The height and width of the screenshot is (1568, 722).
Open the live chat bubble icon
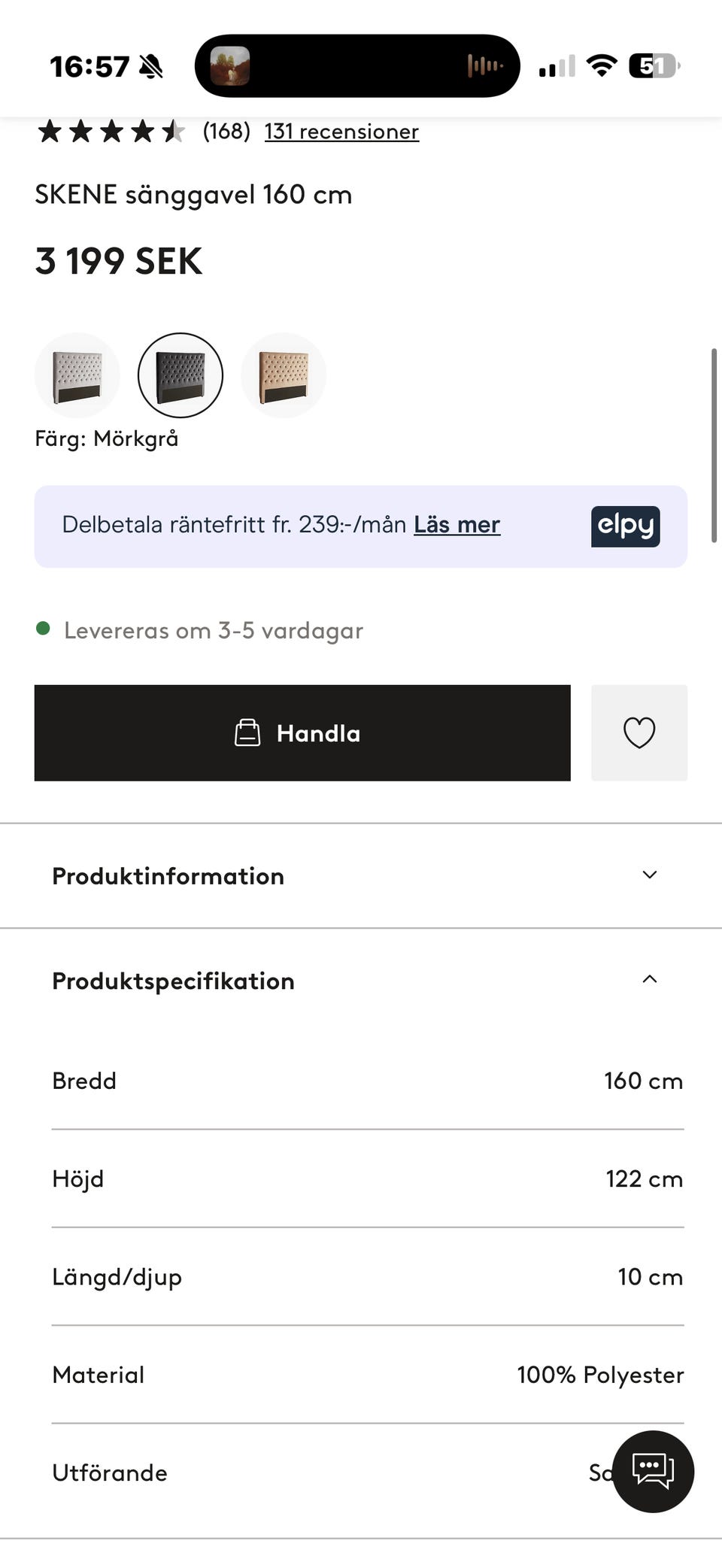[x=653, y=1470]
